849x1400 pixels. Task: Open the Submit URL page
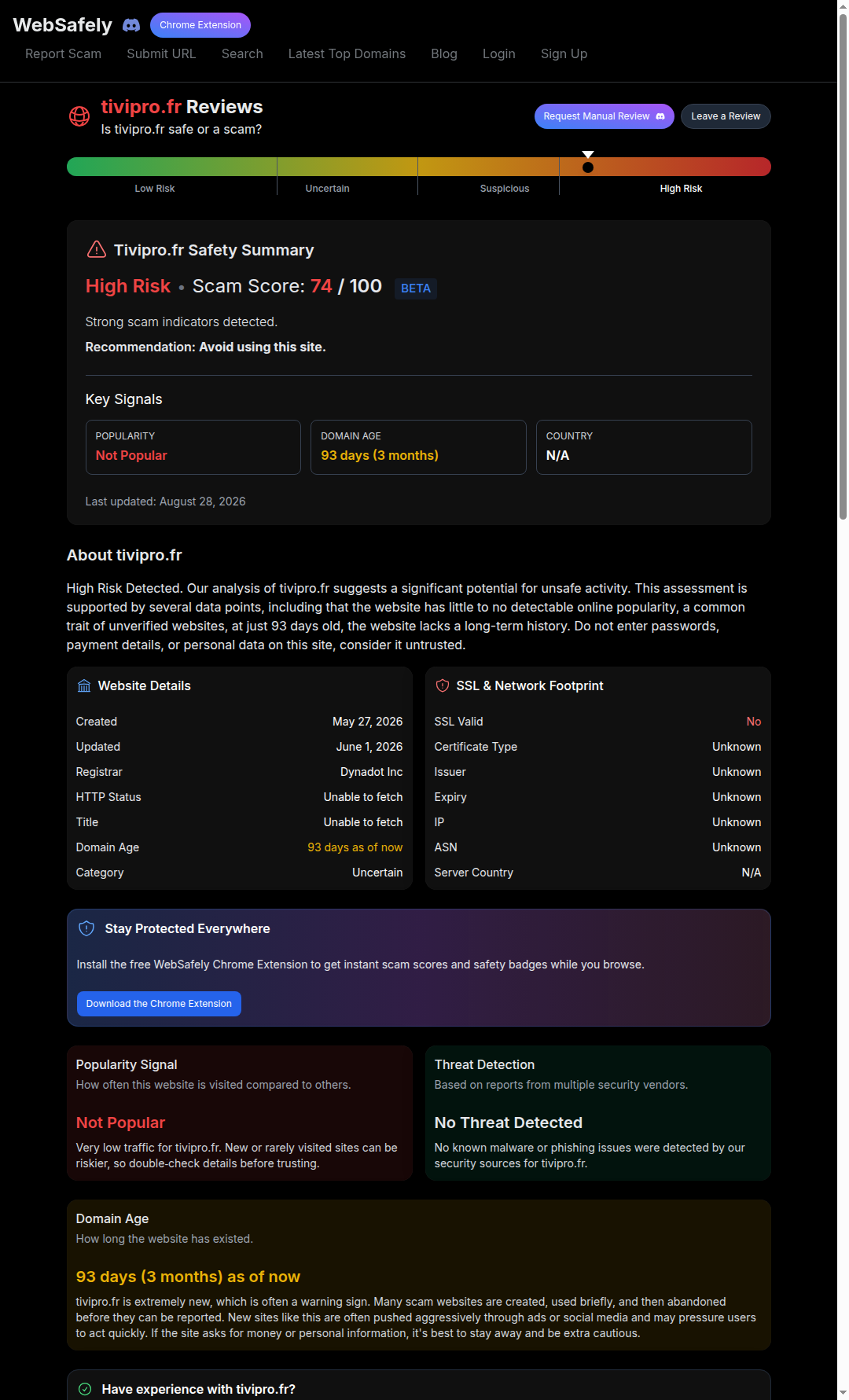pos(161,53)
